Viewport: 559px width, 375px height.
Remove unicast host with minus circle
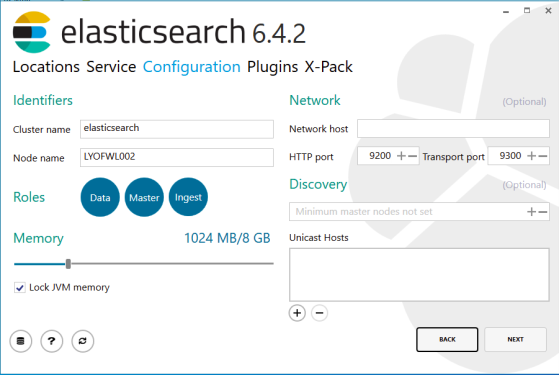pos(319,313)
